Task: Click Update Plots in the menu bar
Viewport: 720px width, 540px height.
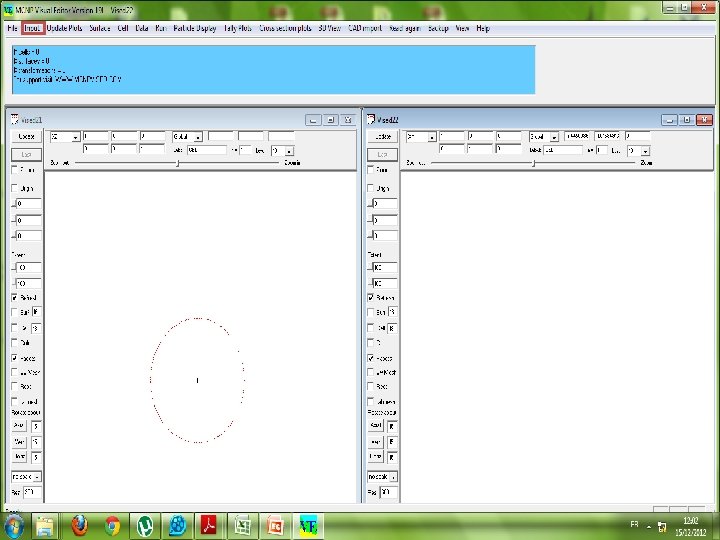Action: [x=65, y=28]
